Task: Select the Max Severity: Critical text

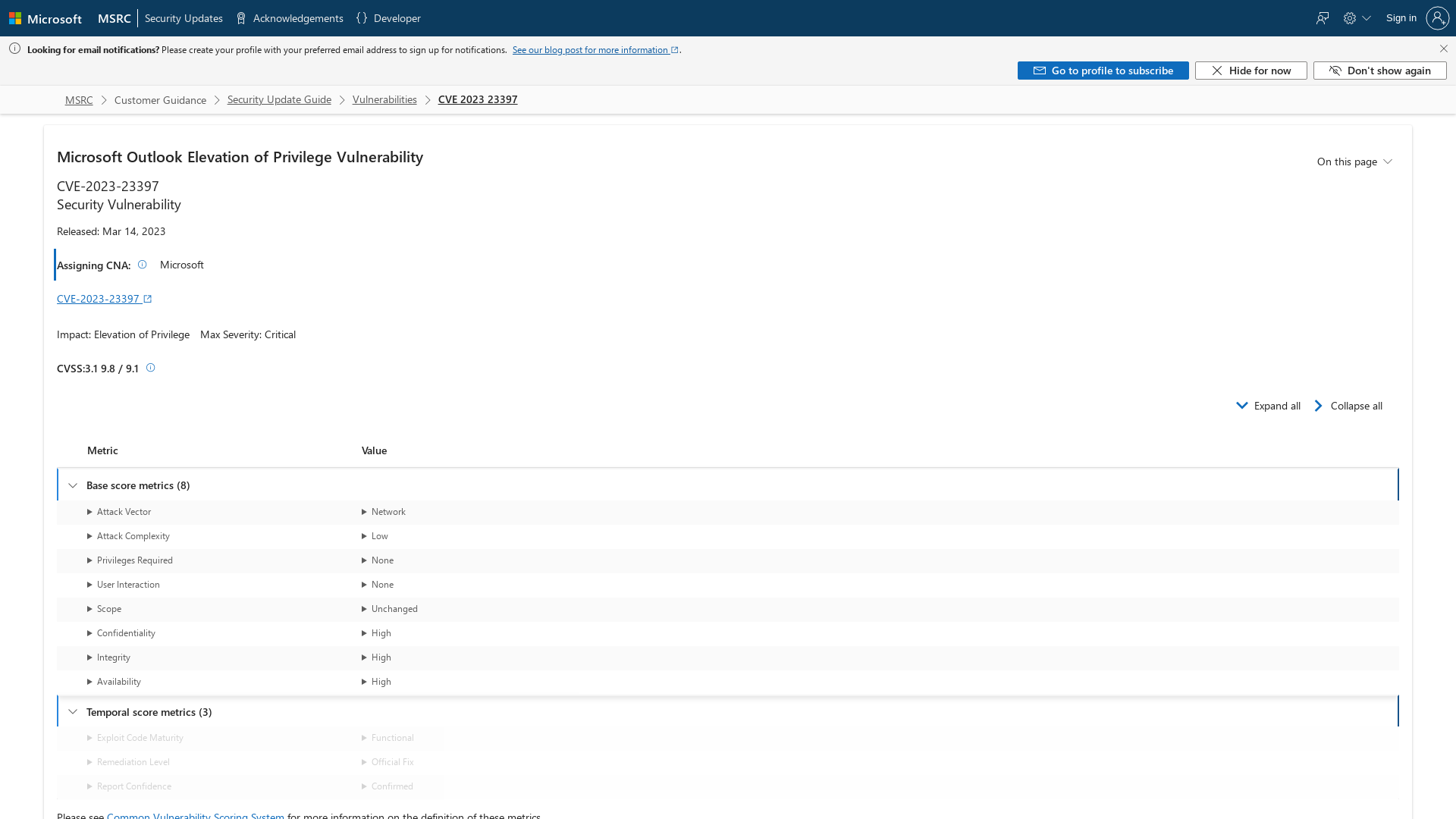Action: [x=248, y=334]
